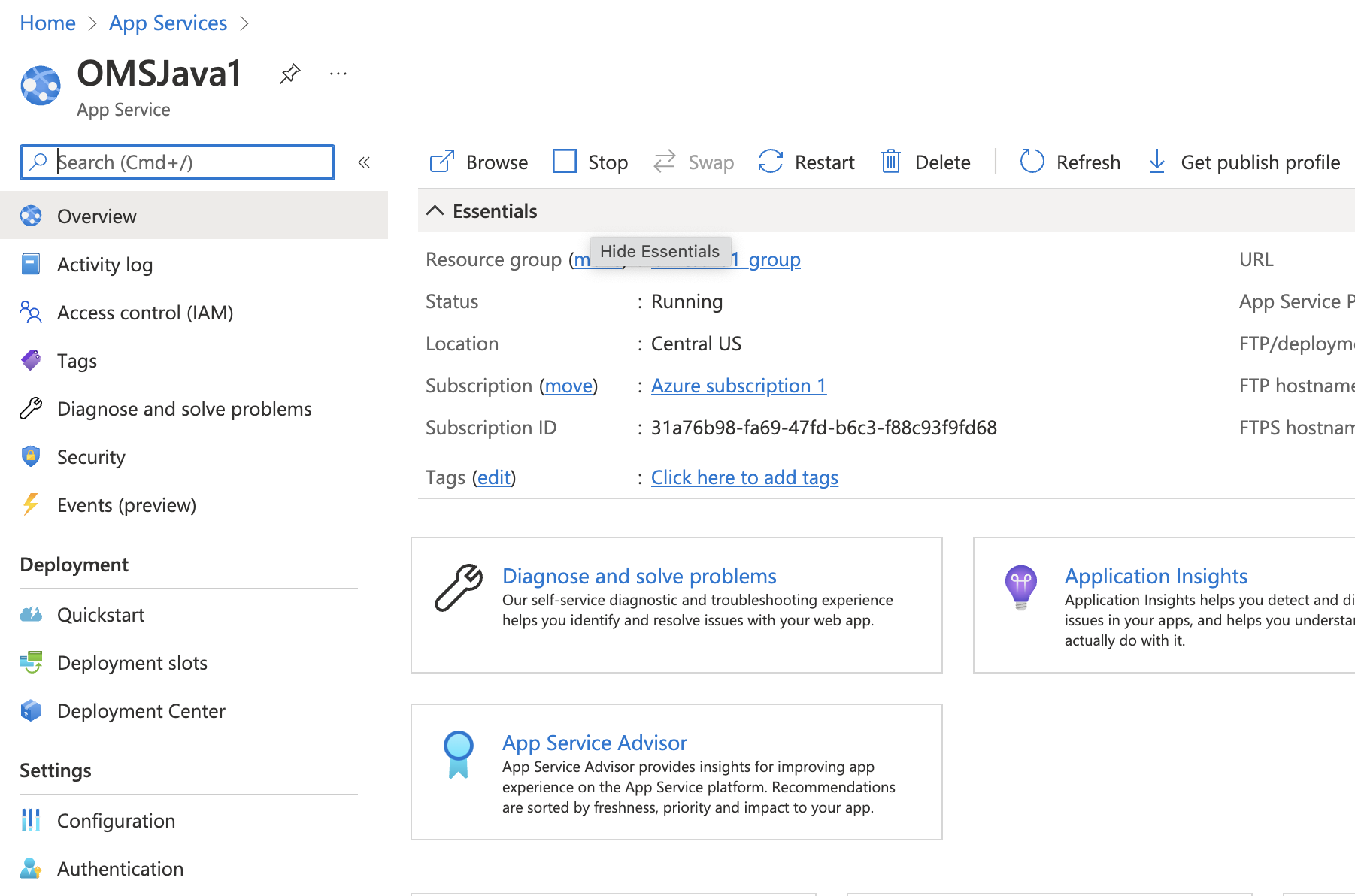Viewport: 1355px width, 896px height.
Task: Open Deployment slots page
Action: [194, 663]
